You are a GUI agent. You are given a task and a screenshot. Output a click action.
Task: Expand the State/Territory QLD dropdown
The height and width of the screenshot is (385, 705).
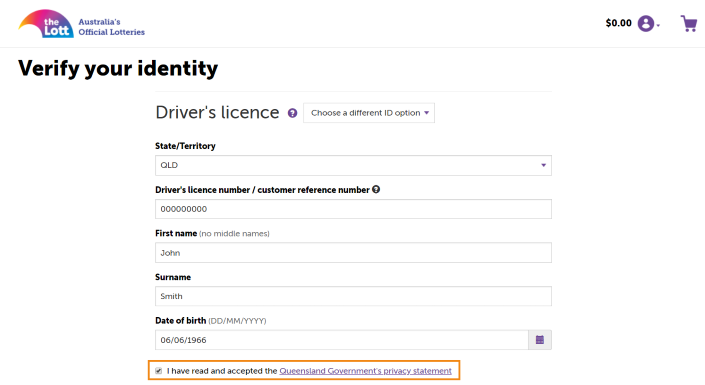353,166
